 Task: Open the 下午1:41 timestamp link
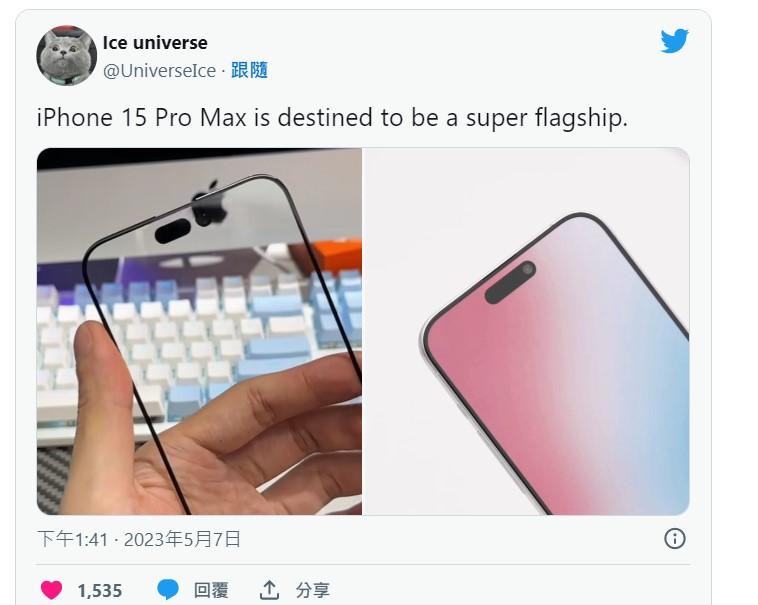(73, 539)
